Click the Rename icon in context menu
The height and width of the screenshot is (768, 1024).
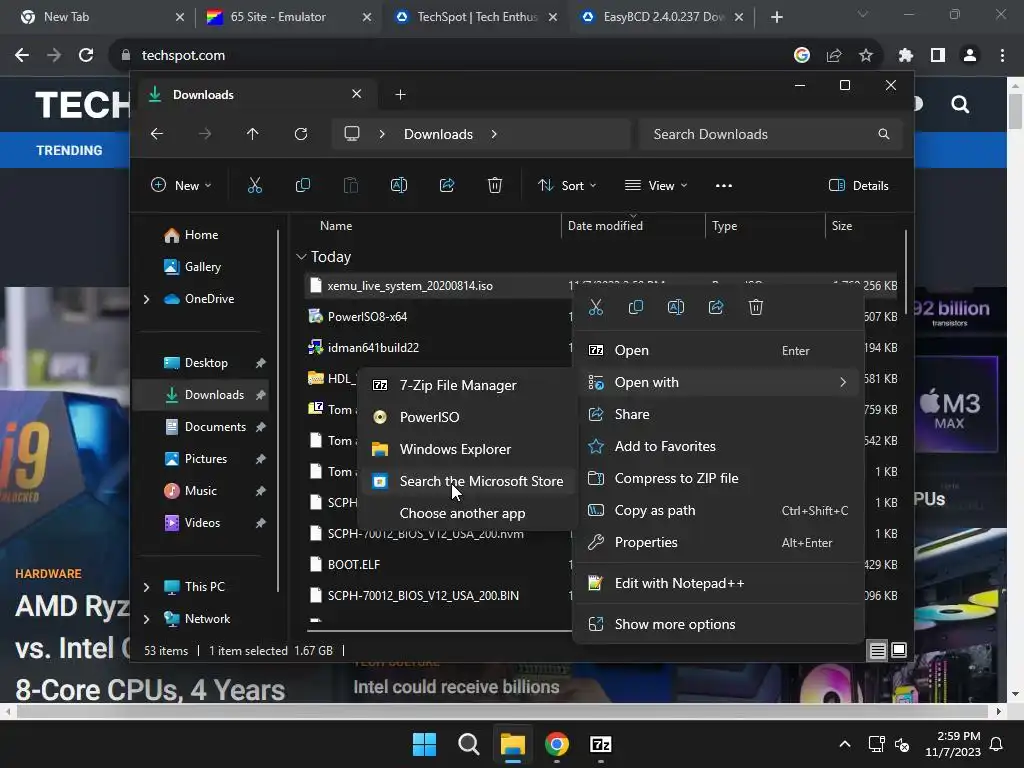(676, 307)
